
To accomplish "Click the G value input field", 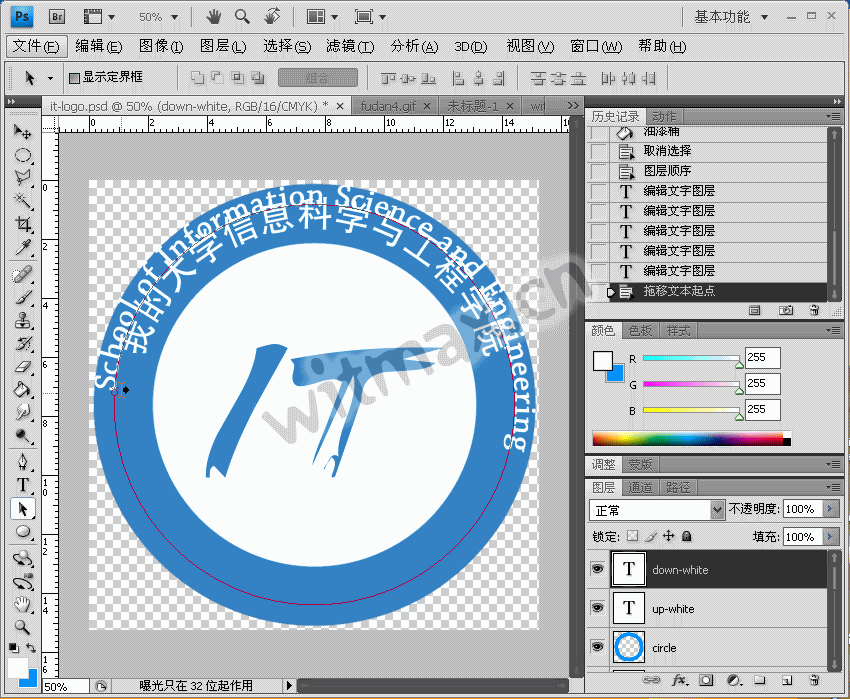I will click(762, 383).
